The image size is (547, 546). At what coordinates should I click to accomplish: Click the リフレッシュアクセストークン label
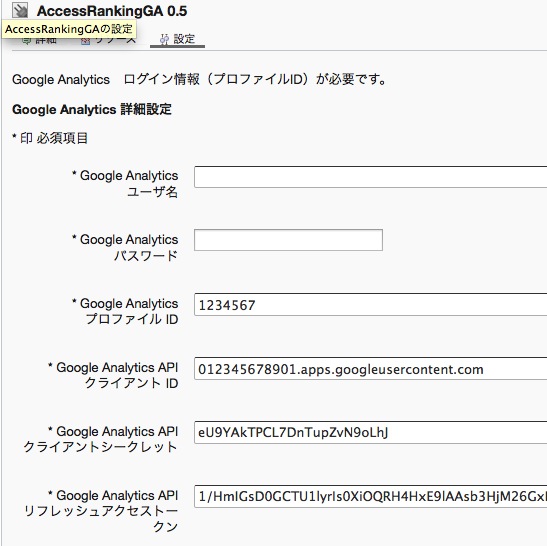[101, 510]
